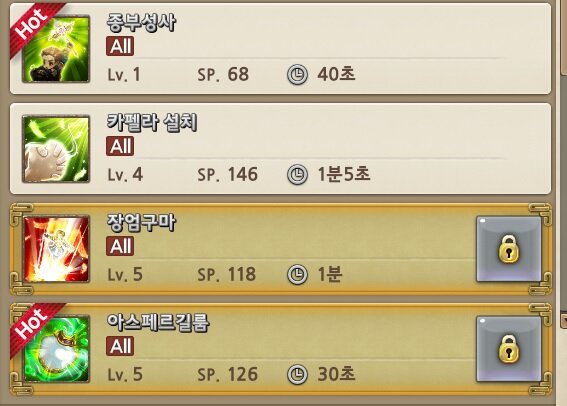Click the 종부성사 skill icon

56,49
